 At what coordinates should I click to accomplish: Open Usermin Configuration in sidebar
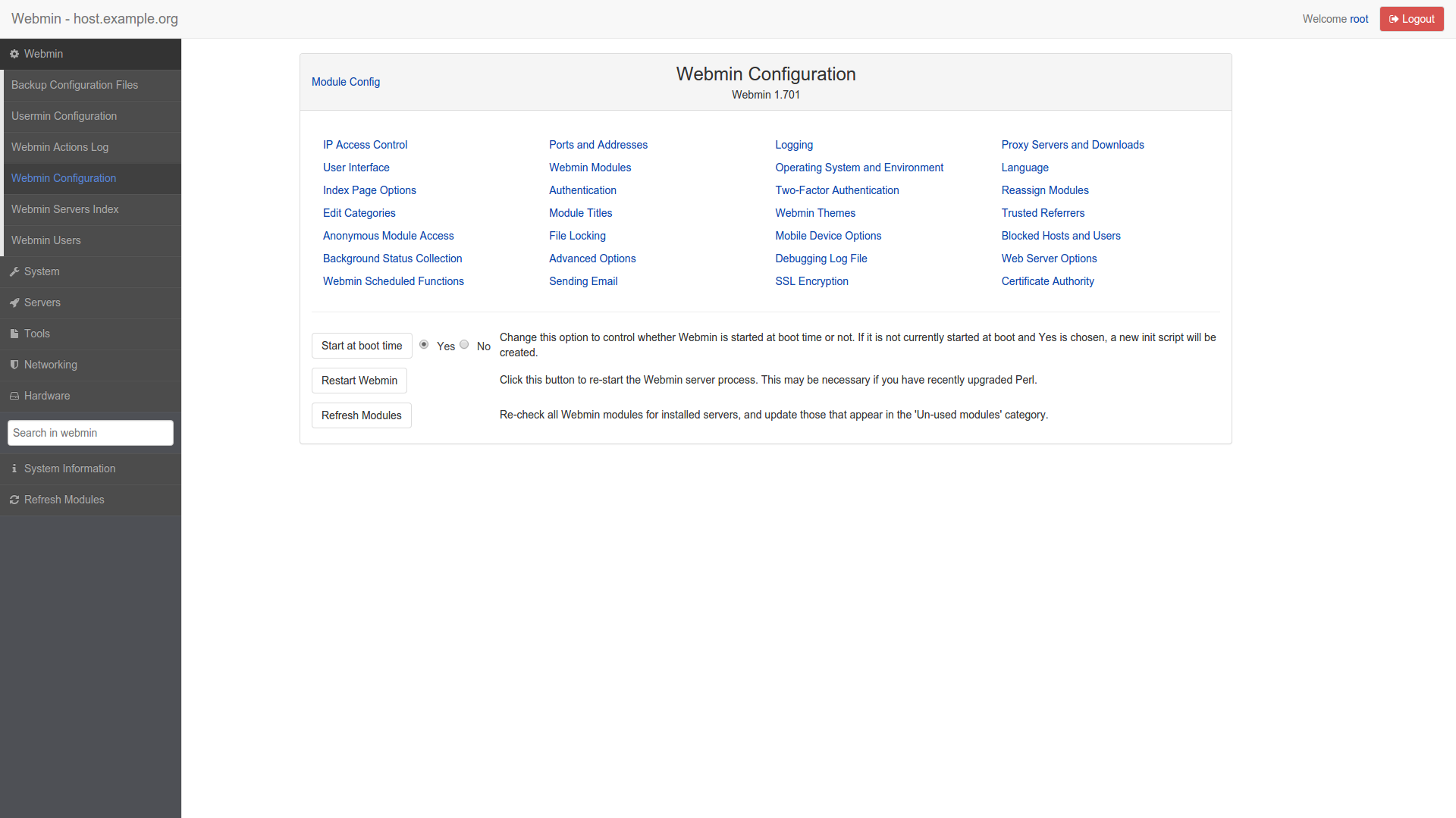pyautogui.click(x=92, y=116)
